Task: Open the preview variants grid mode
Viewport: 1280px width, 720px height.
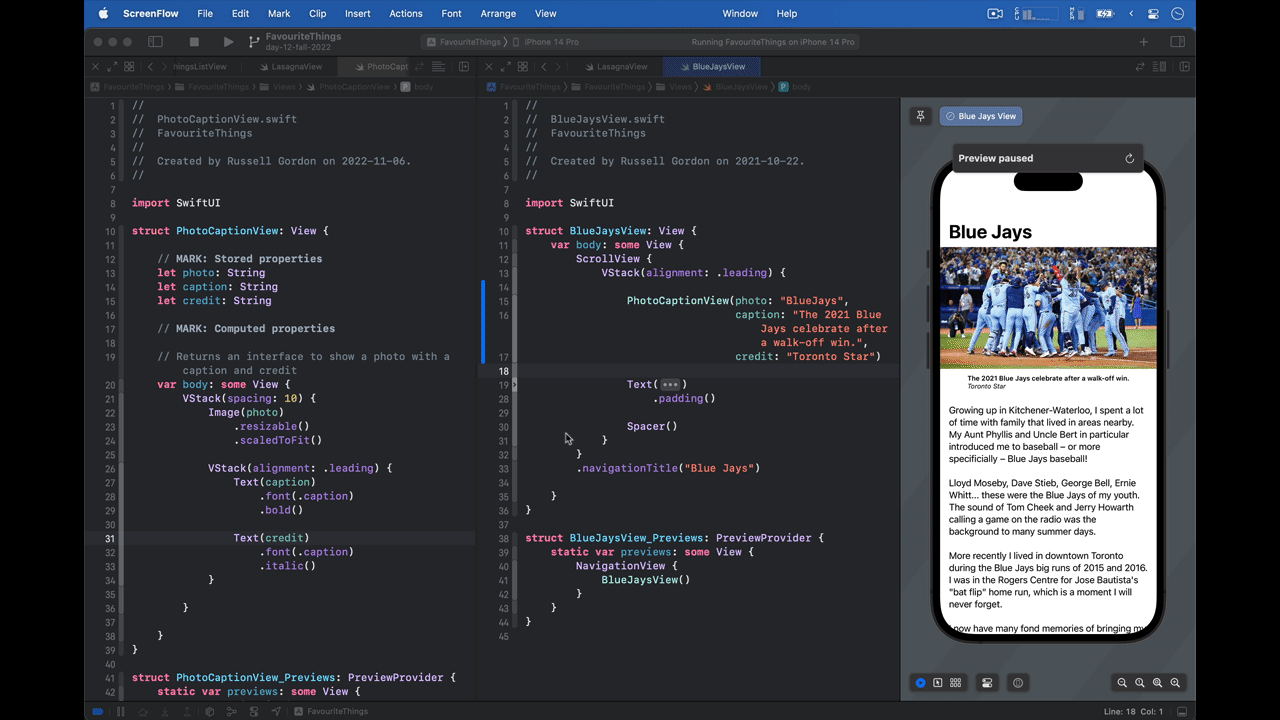Action: coord(955,683)
